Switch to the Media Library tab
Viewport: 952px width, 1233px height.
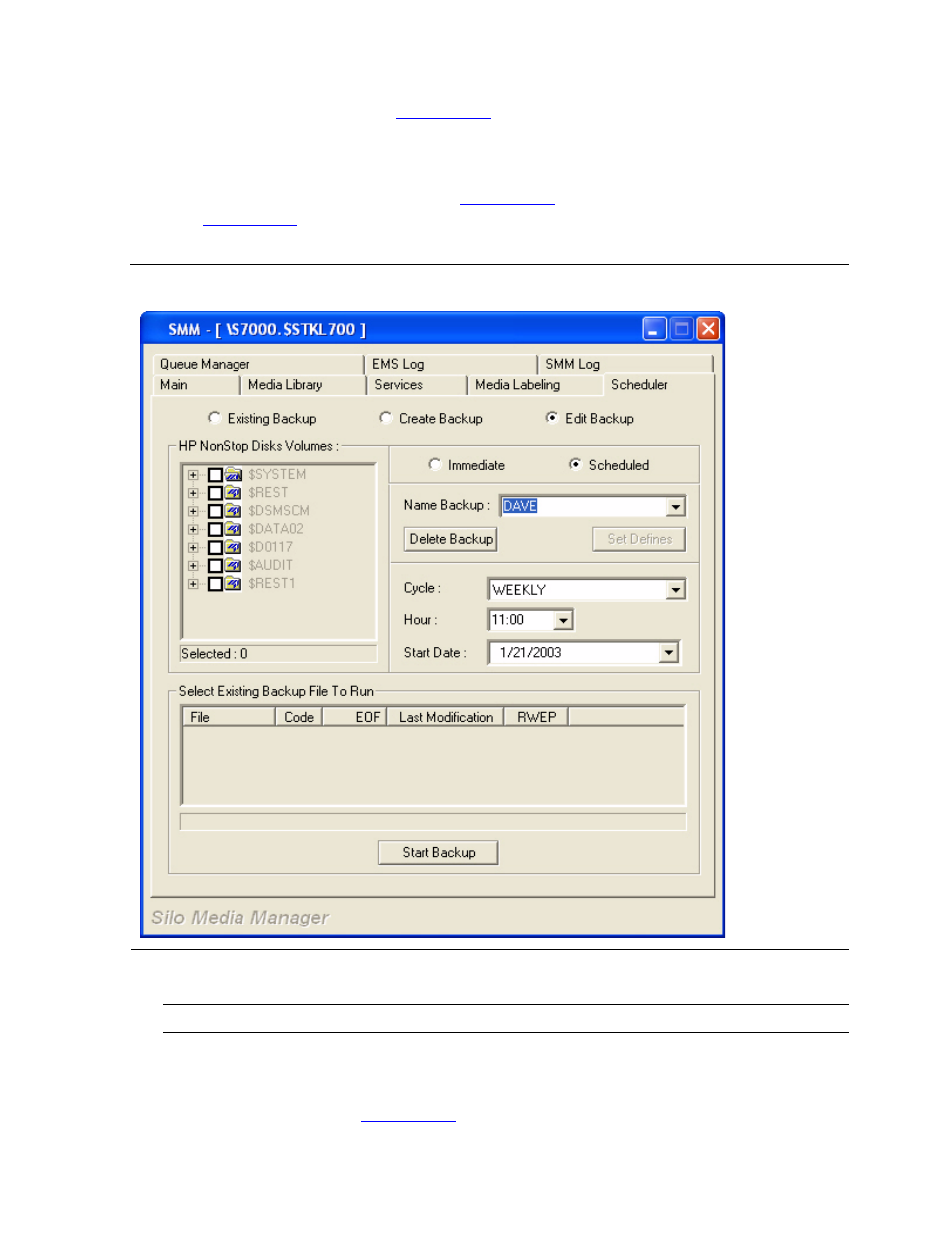(302, 385)
